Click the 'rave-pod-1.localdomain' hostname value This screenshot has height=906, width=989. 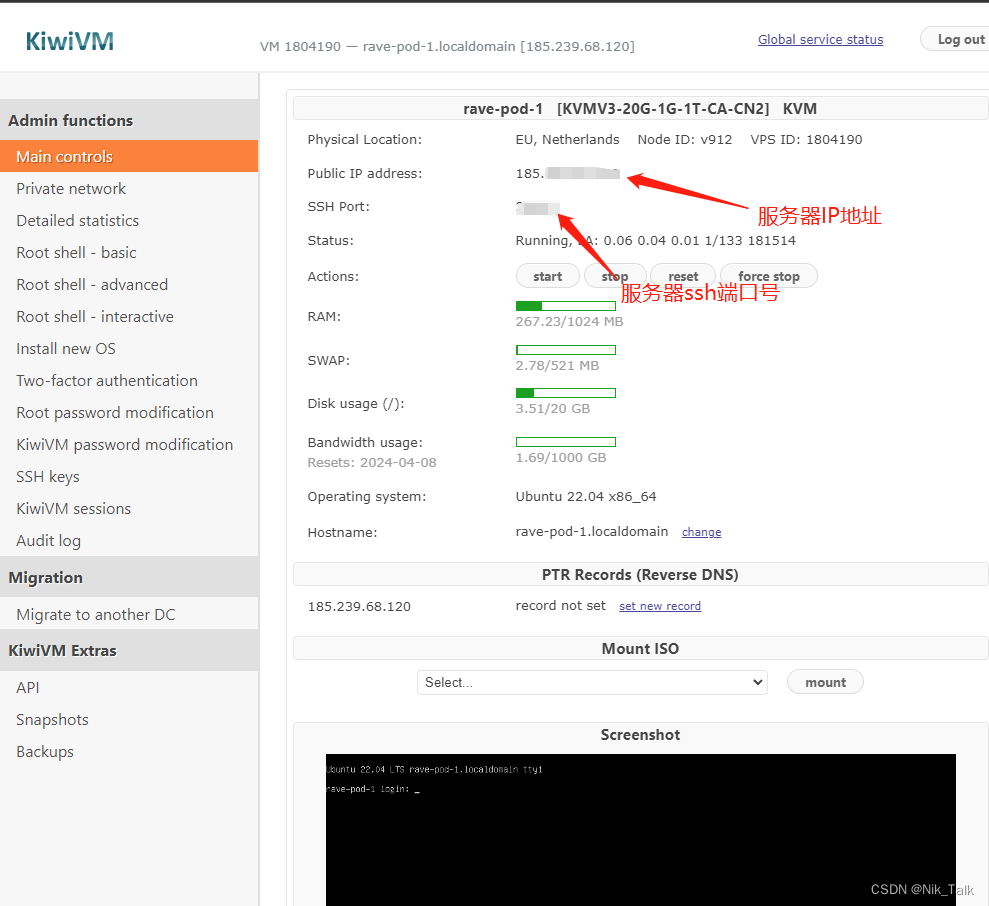(592, 531)
